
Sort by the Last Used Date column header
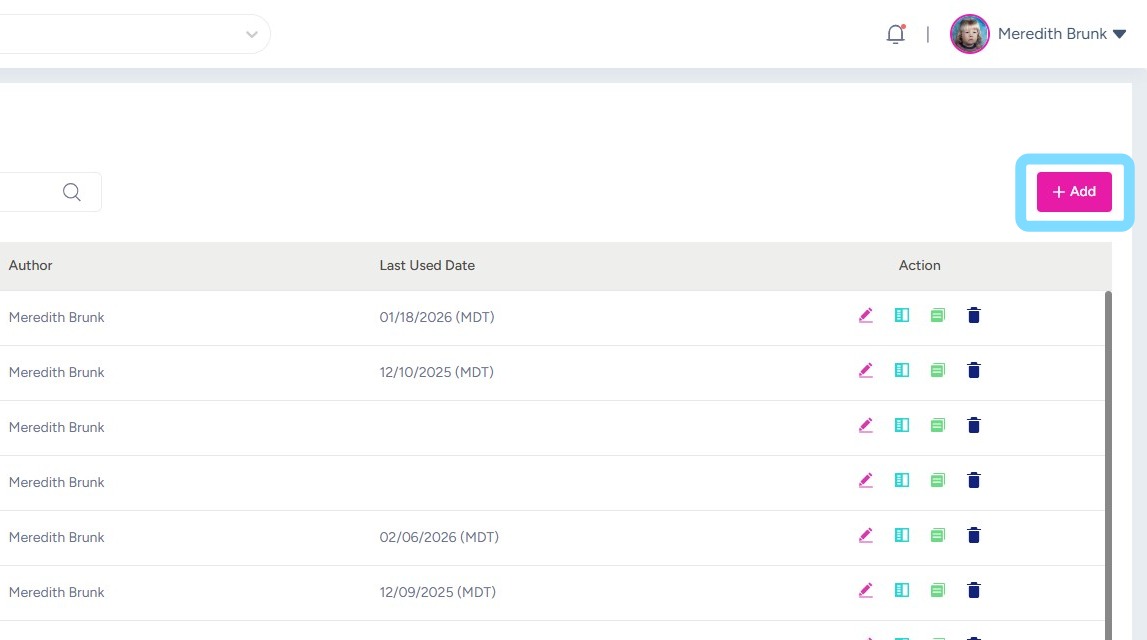427,266
